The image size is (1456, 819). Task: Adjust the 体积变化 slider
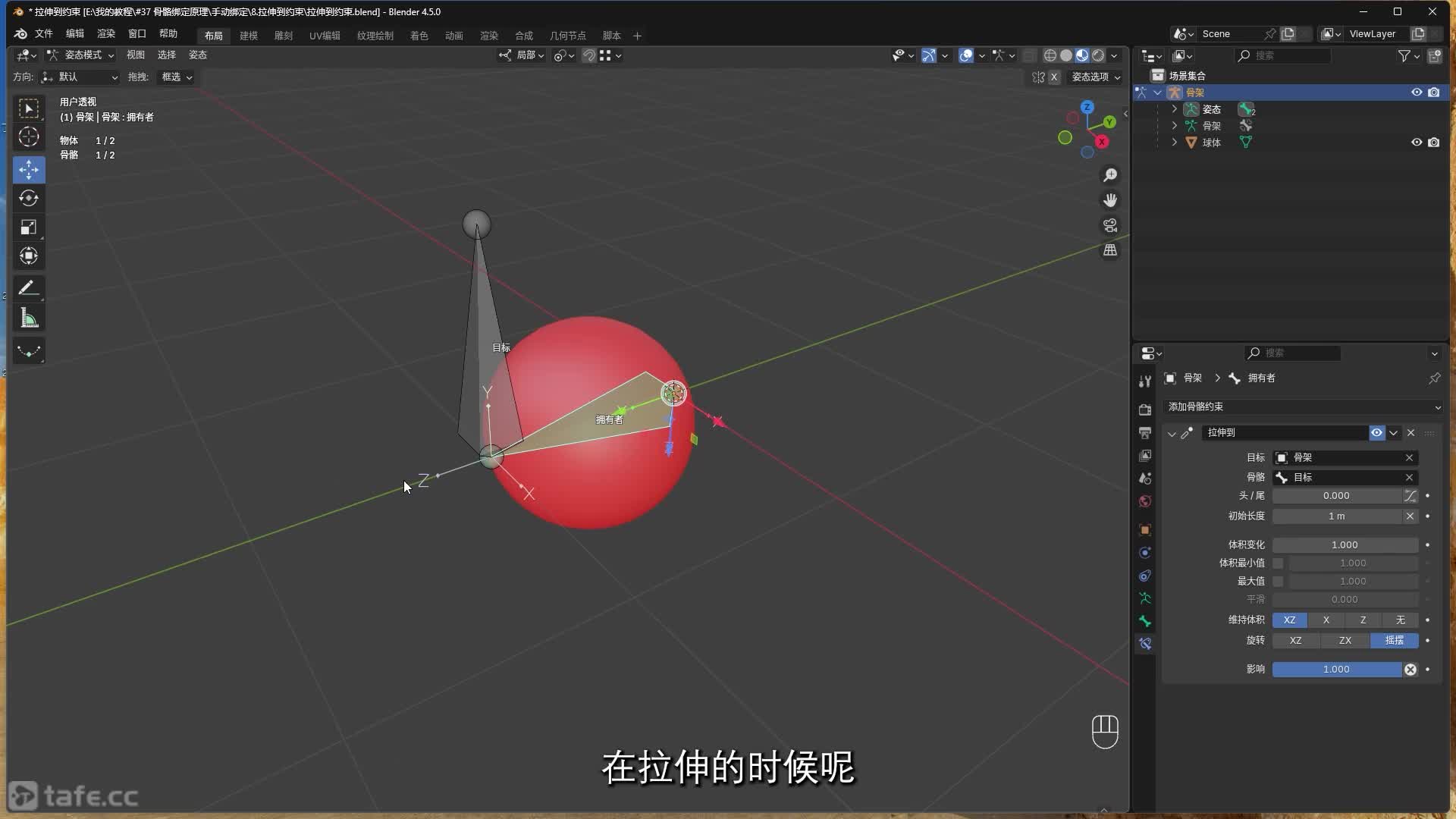click(1345, 544)
